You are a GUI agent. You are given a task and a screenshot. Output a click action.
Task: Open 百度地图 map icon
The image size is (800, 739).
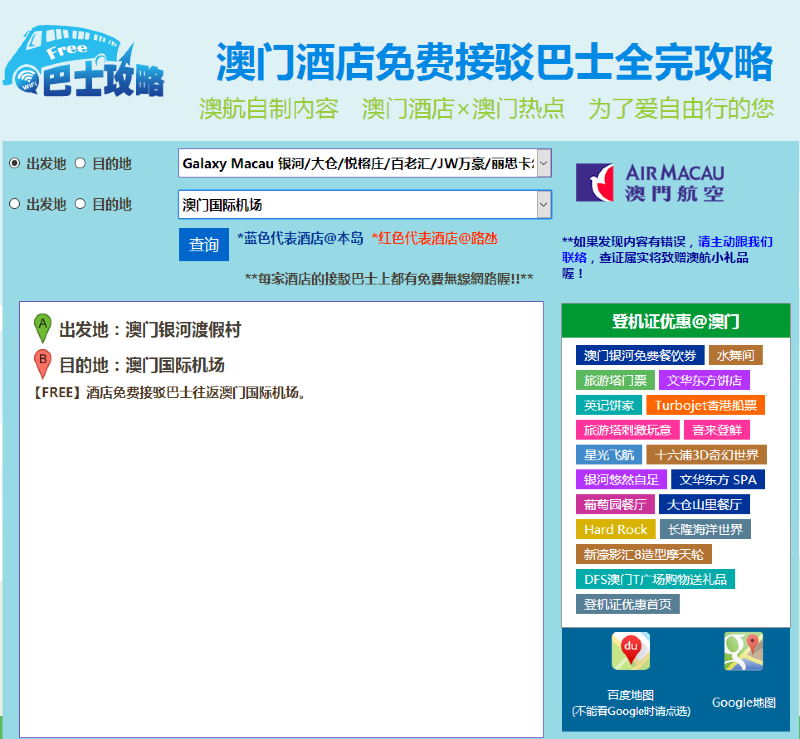tap(631, 651)
